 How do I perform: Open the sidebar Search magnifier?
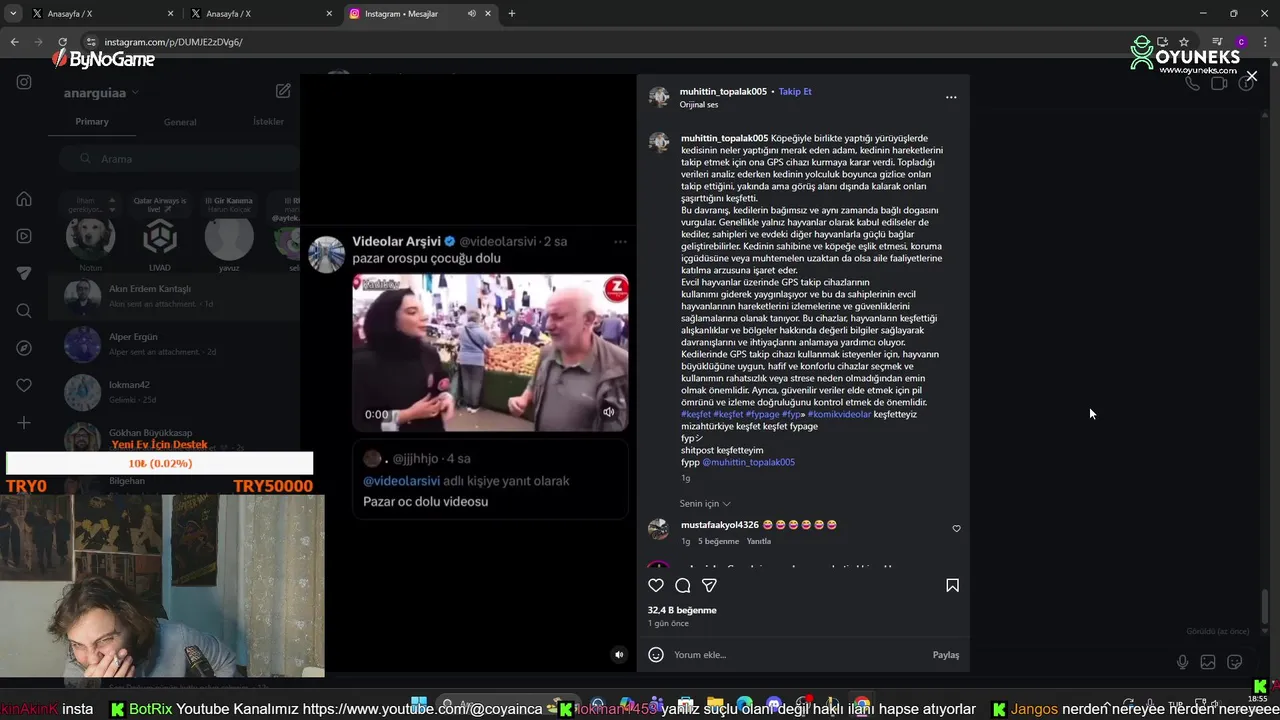coord(24,311)
